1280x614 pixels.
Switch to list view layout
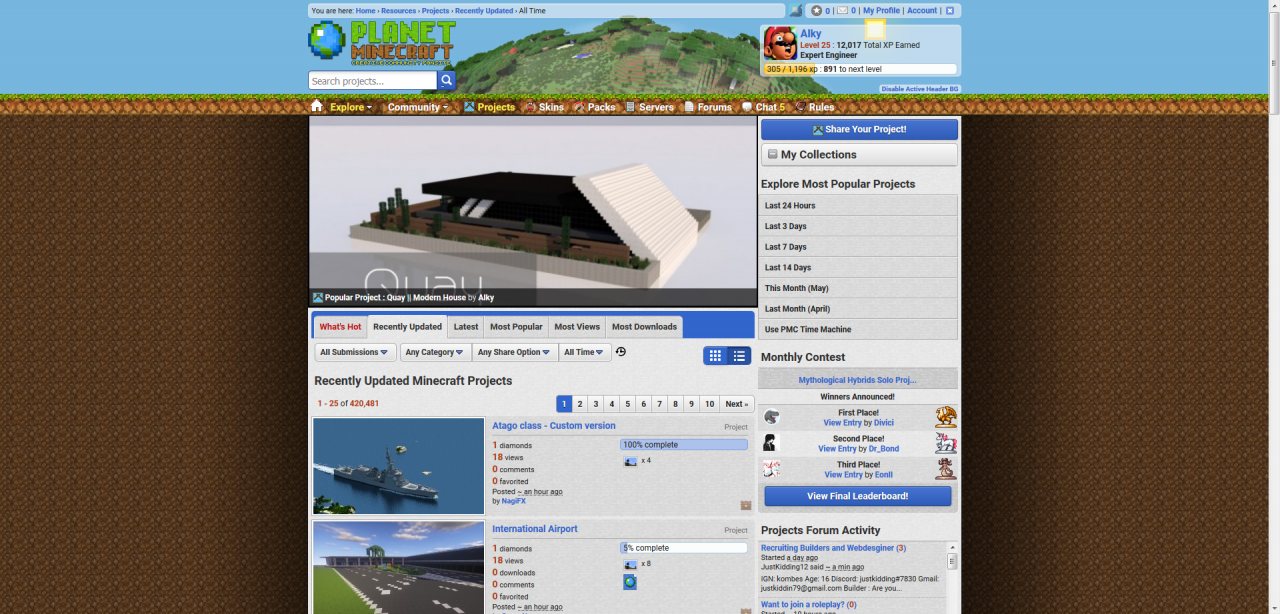click(x=739, y=356)
